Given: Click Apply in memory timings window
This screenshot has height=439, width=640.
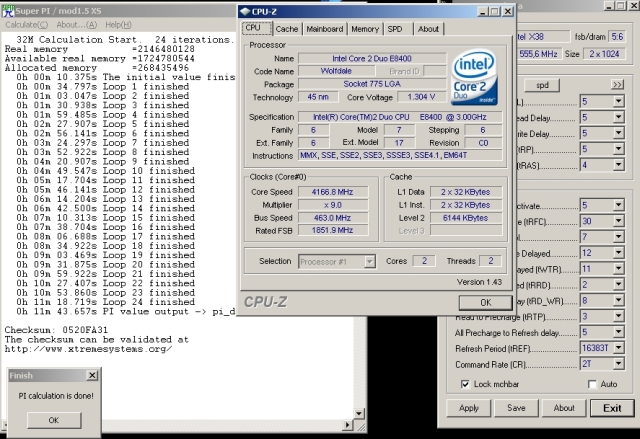Looking at the screenshot, I should (469, 408).
